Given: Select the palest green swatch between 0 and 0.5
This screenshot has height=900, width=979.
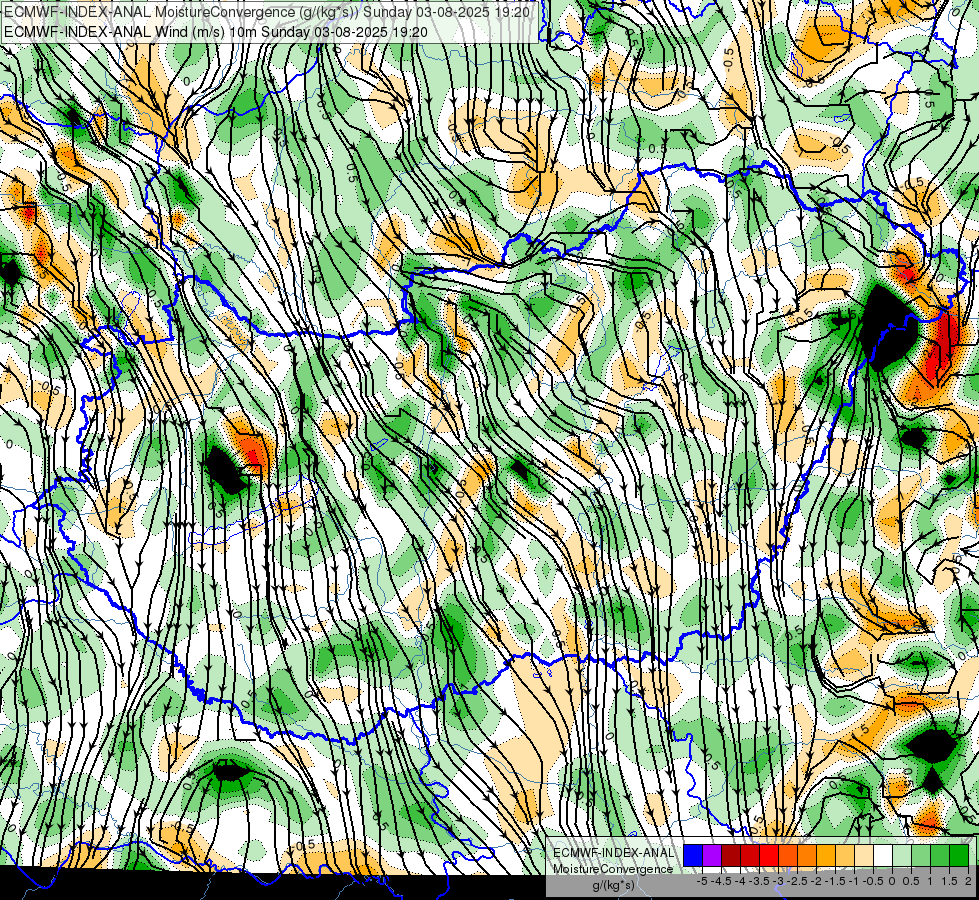Looking at the screenshot, I should click(x=902, y=855).
